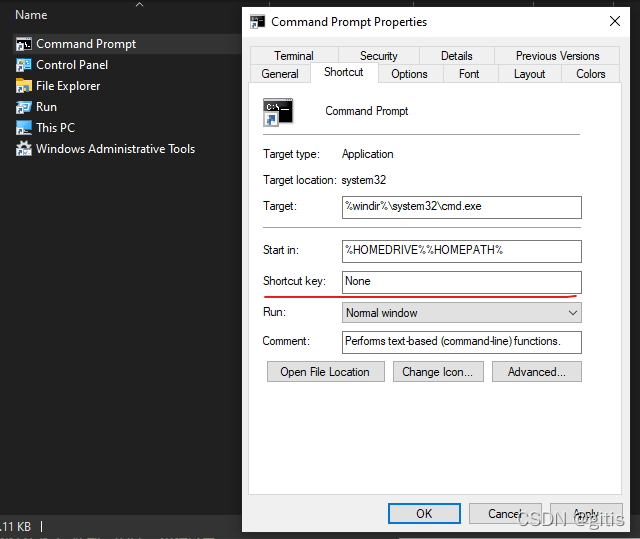Click the Change Icon button
This screenshot has width=640, height=539.
click(438, 371)
